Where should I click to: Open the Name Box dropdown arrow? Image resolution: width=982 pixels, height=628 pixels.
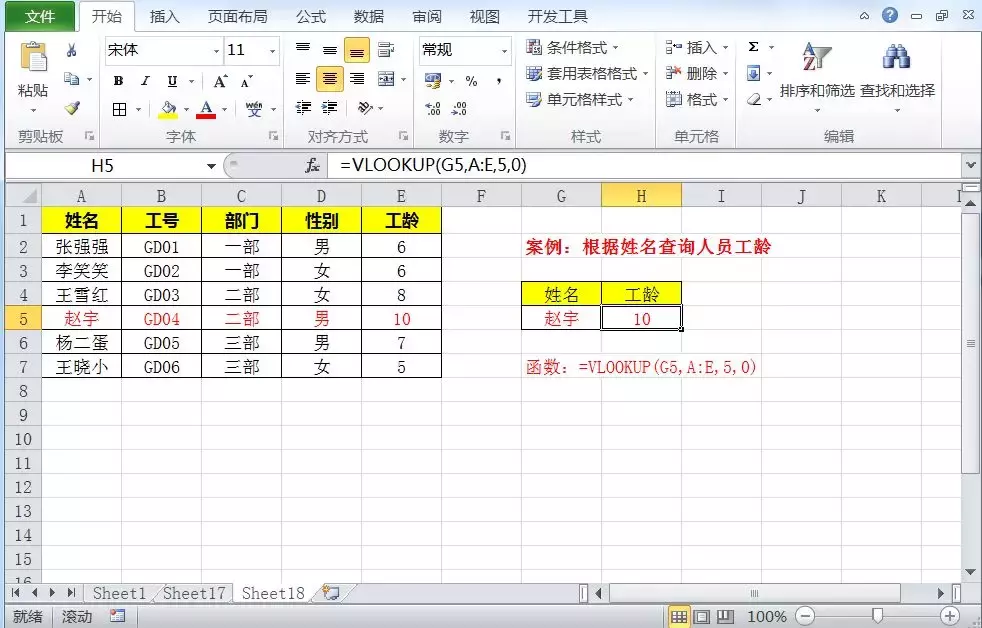(211, 166)
